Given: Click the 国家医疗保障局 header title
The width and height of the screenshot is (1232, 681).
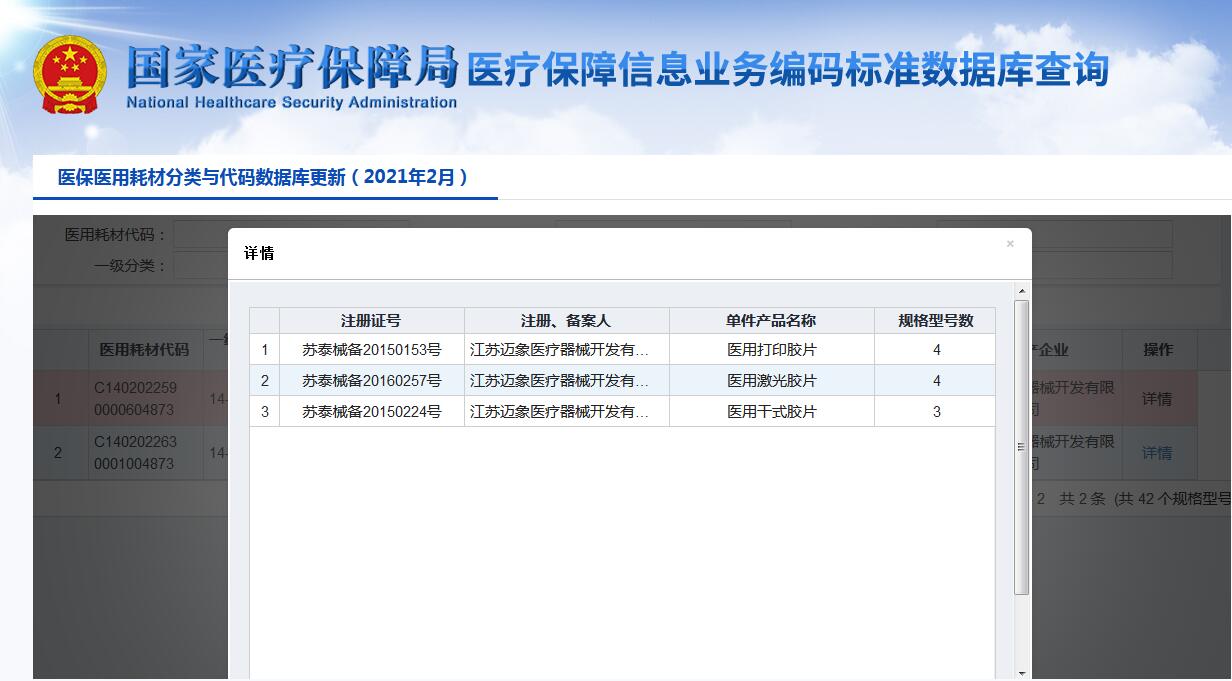Looking at the screenshot, I should click(x=292, y=67).
